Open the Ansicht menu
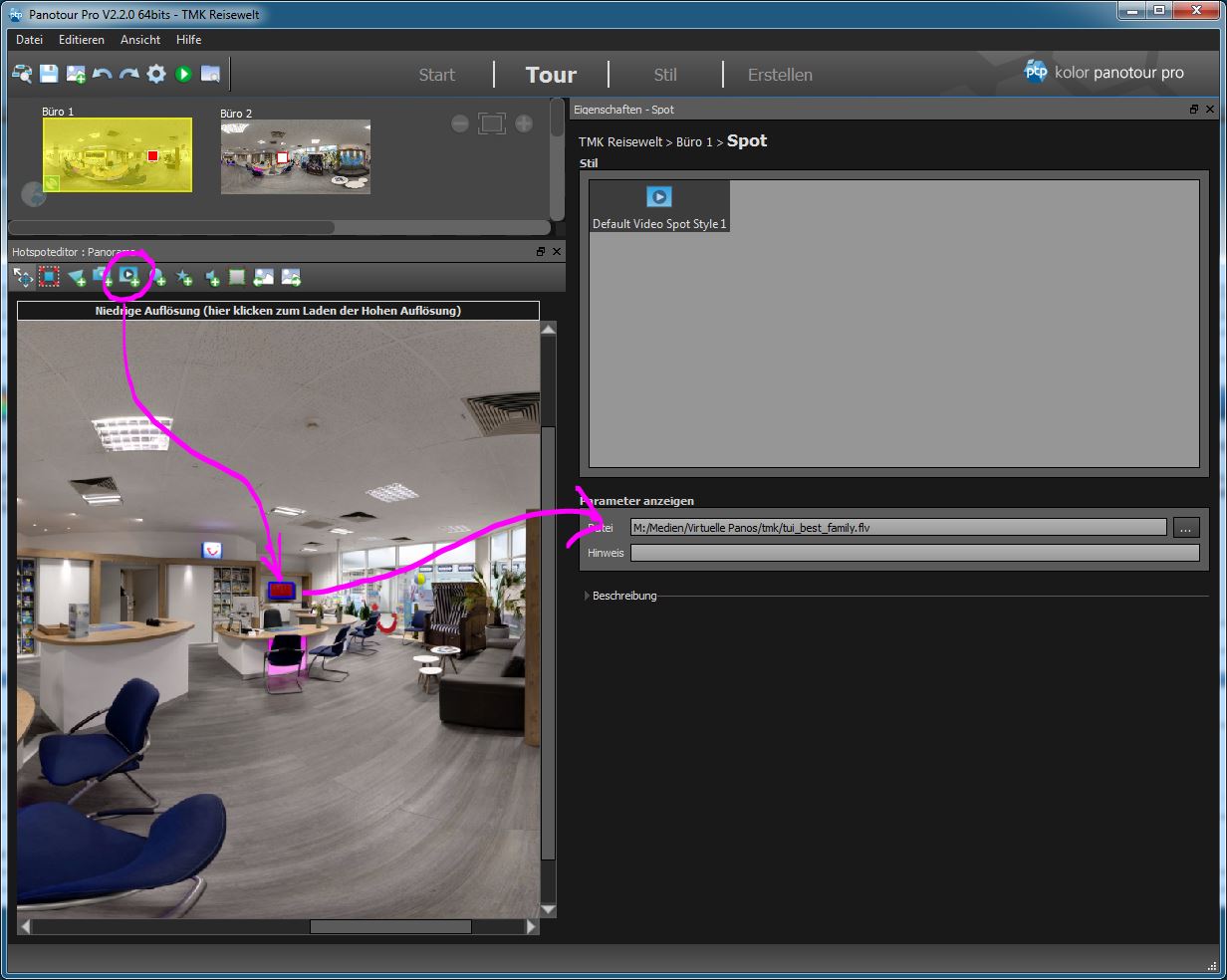This screenshot has height=980, width=1227. tap(140, 40)
